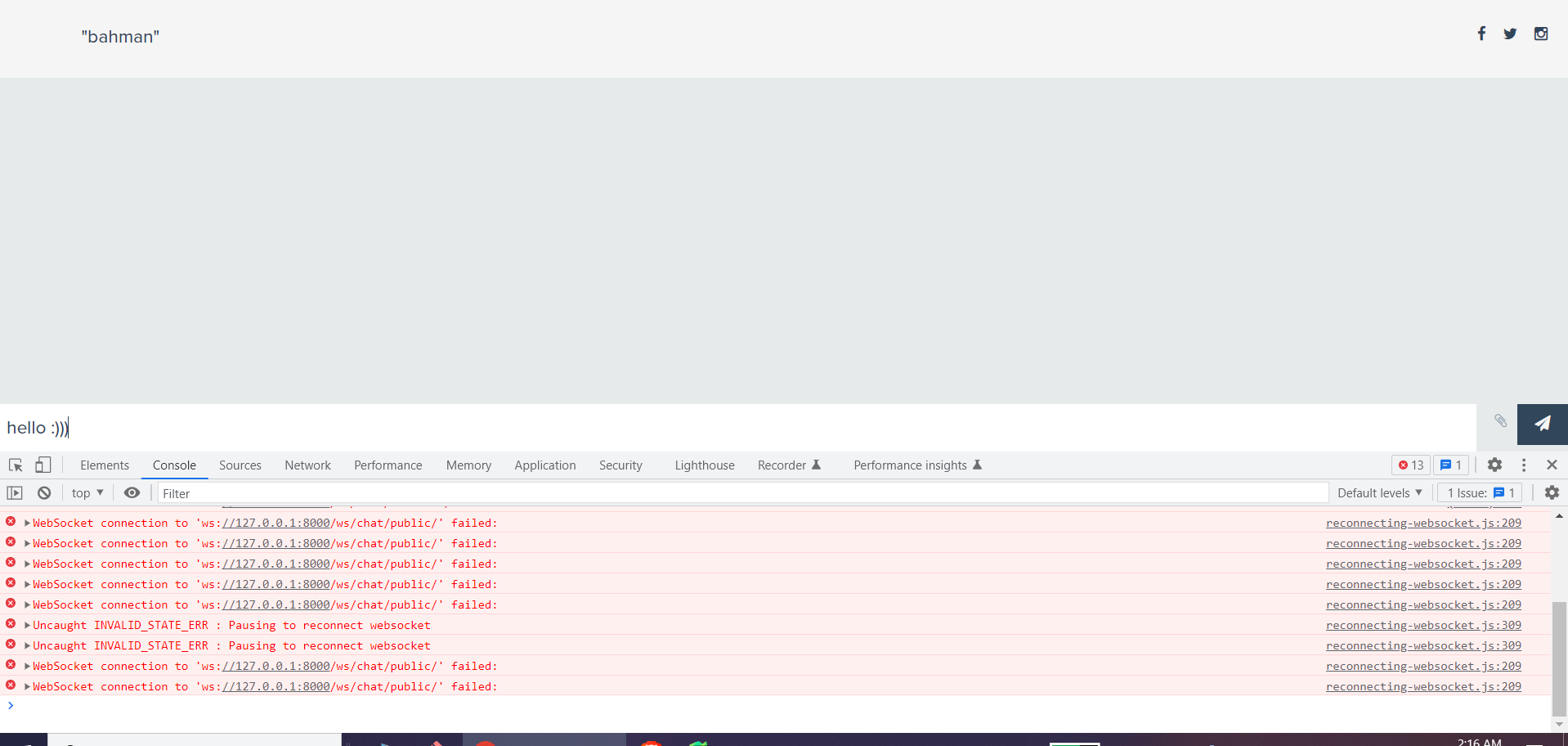Screen dimensions: 1568x746
Task: Switch to the Lighthouse tab
Action: [705, 465]
